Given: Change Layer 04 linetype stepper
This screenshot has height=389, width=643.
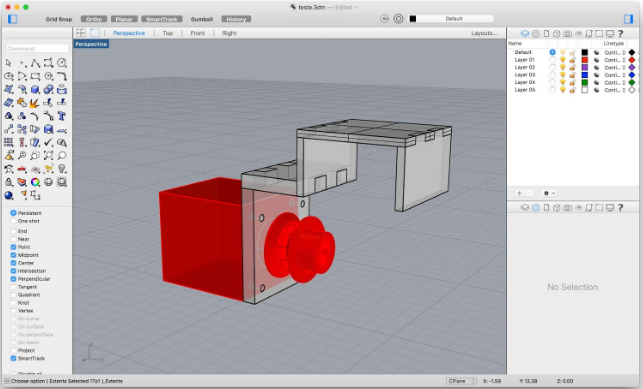Looking at the screenshot, I should pyautogui.click(x=624, y=82).
